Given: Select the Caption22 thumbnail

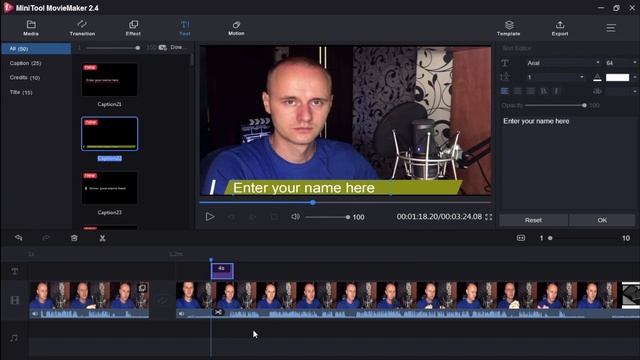Looking at the screenshot, I should pos(109,134).
